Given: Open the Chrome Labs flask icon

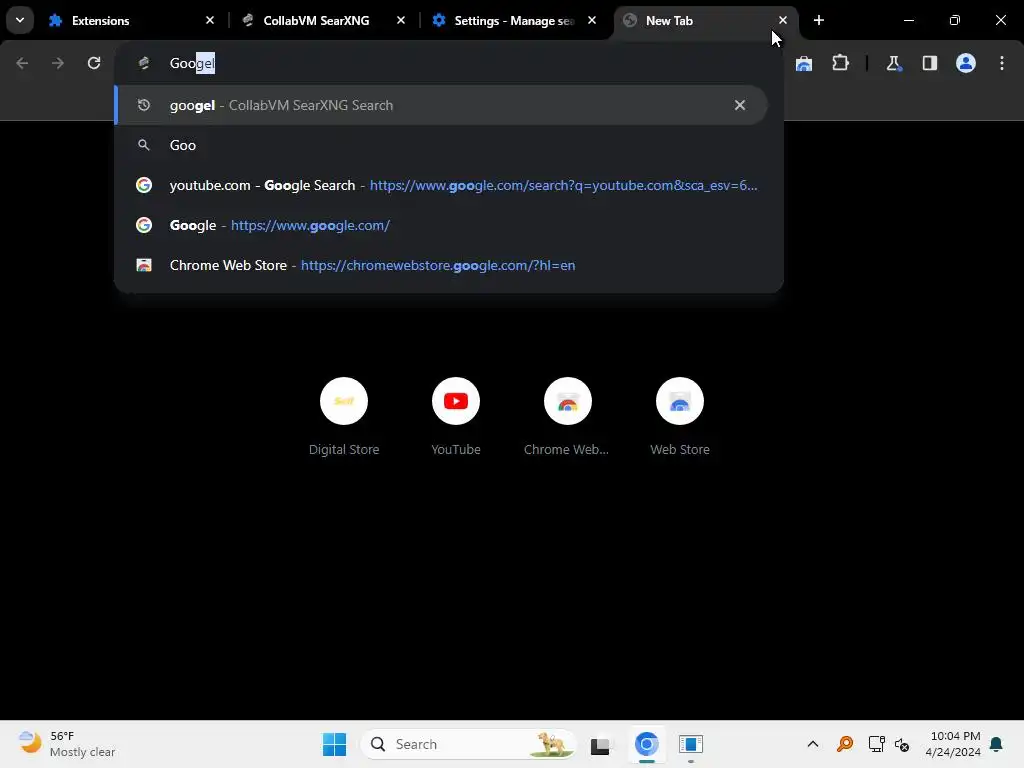Looking at the screenshot, I should [893, 63].
